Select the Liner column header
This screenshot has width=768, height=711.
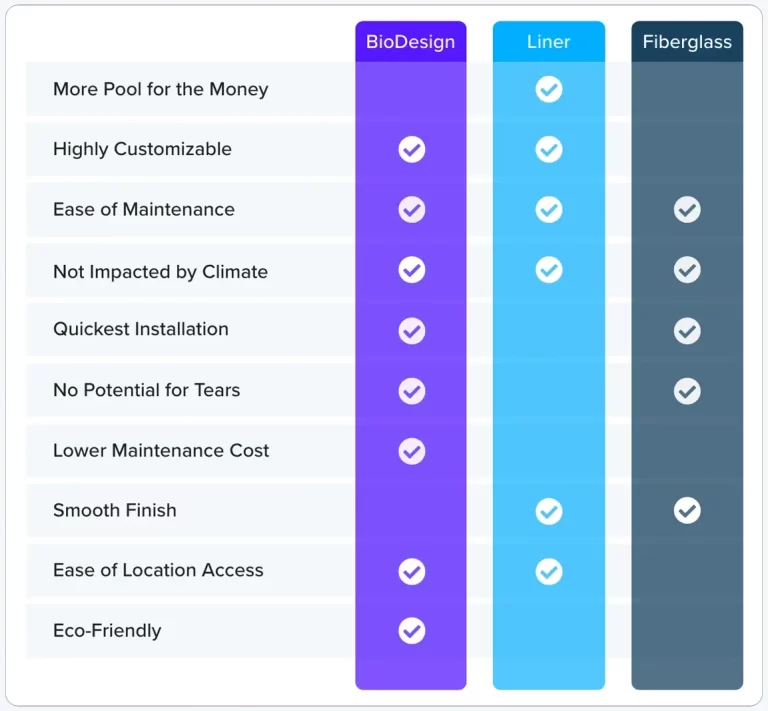[x=549, y=42]
